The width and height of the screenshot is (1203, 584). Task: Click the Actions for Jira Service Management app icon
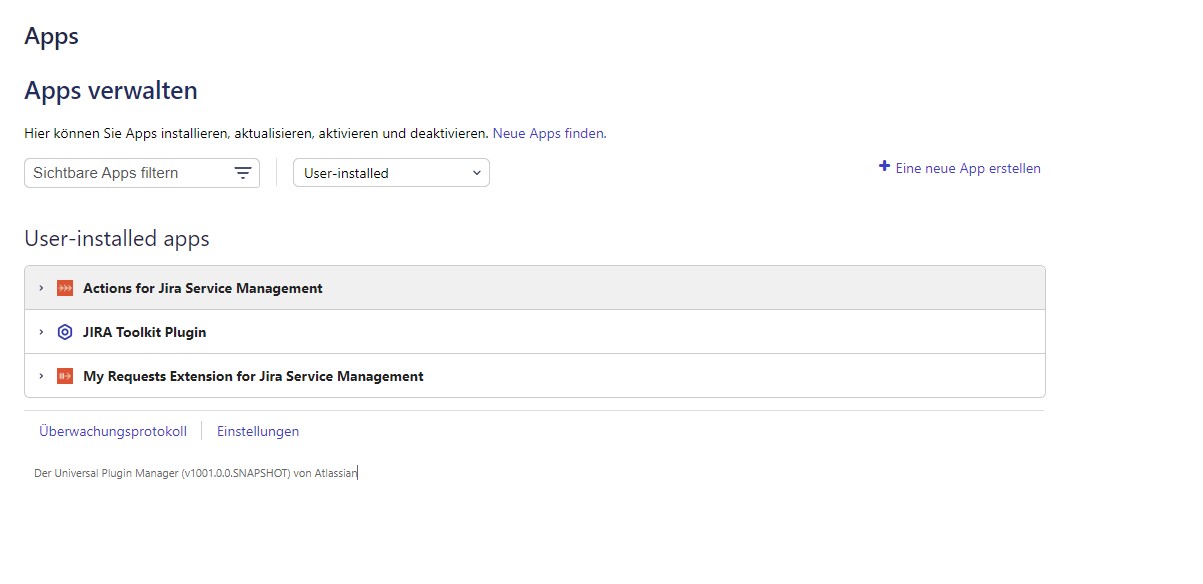pyautogui.click(x=65, y=288)
